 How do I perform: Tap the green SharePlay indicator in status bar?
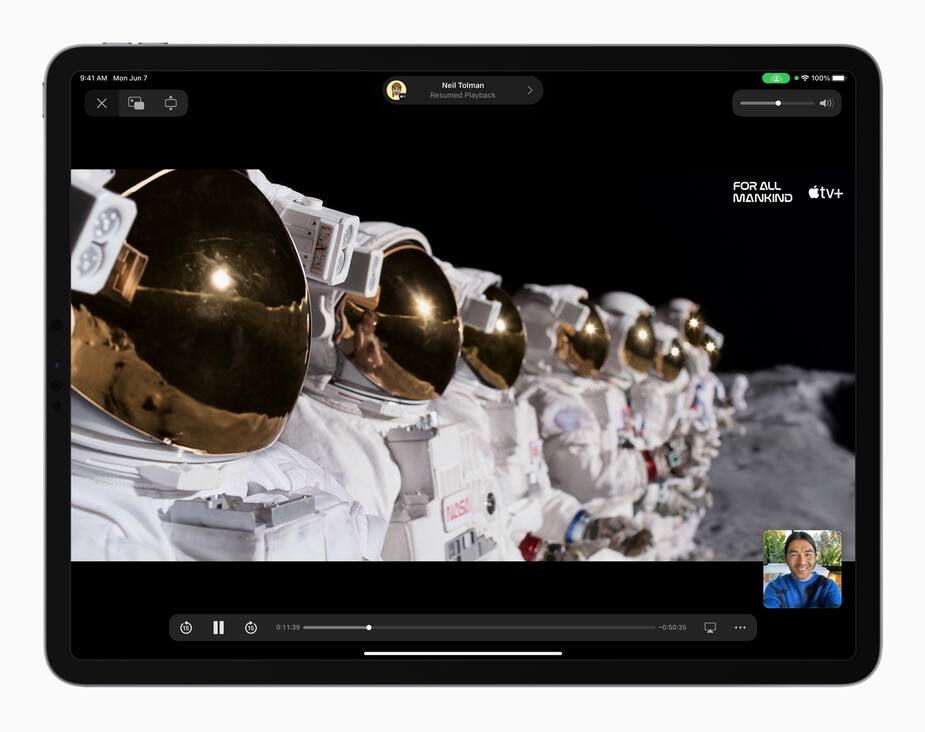point(775,78)
